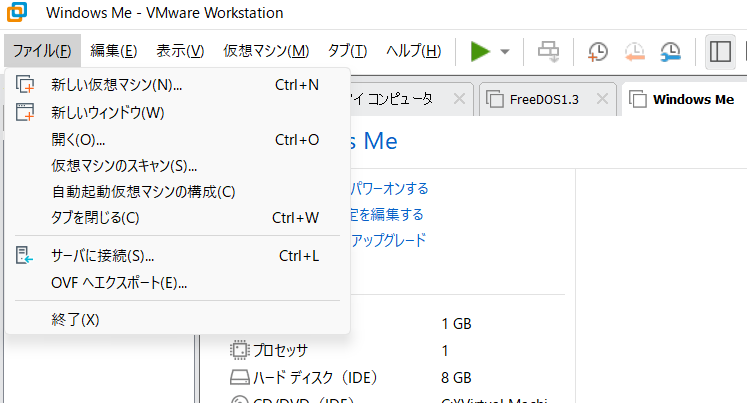Image resolution: width=747 pixels, height=403 pixels.
Task: Click the Send Ctrl+Alt+Del toolbar icon
Action: tap(548, 51)
